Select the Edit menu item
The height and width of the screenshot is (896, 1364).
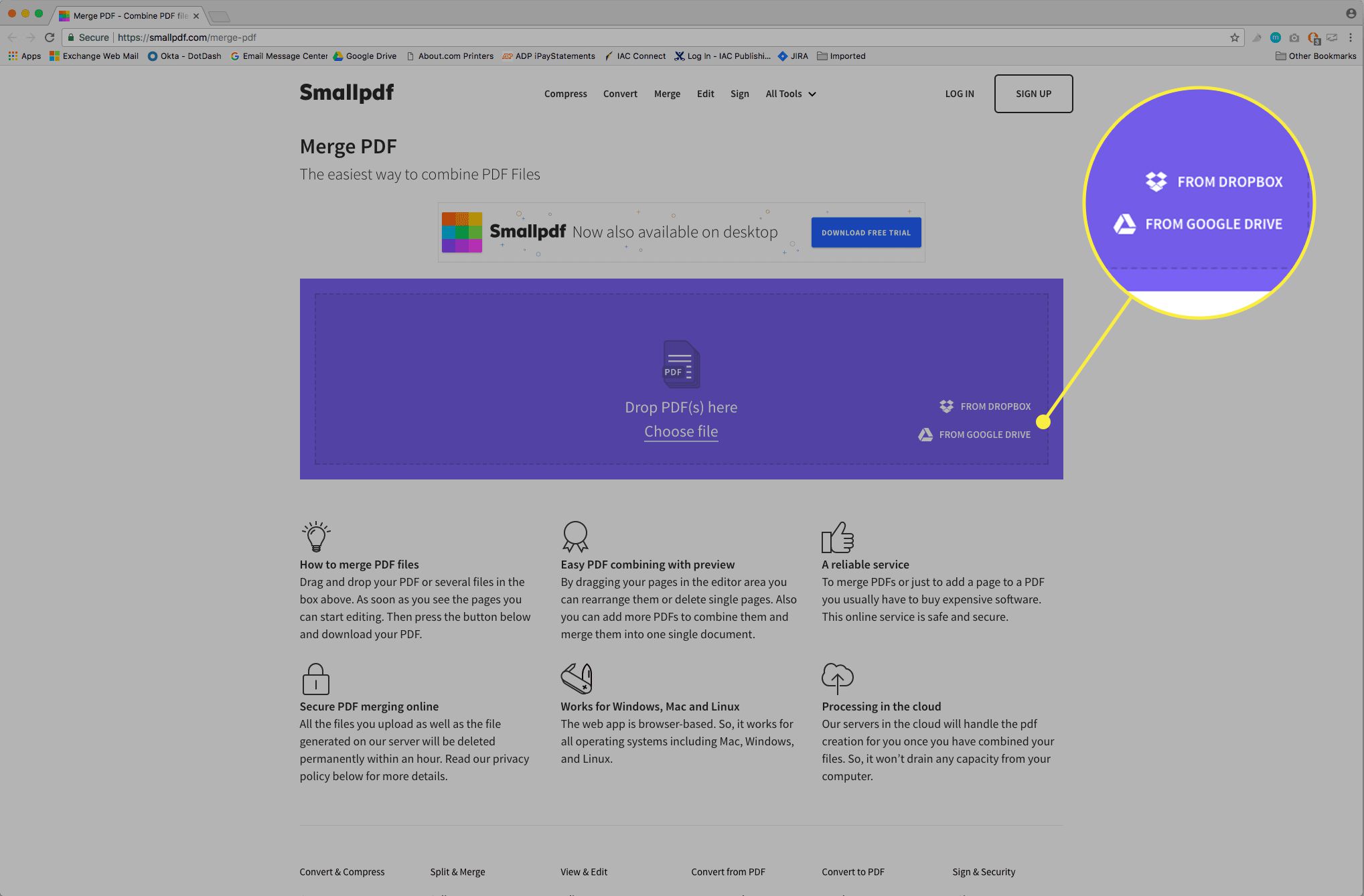click(x=705, y=93)
